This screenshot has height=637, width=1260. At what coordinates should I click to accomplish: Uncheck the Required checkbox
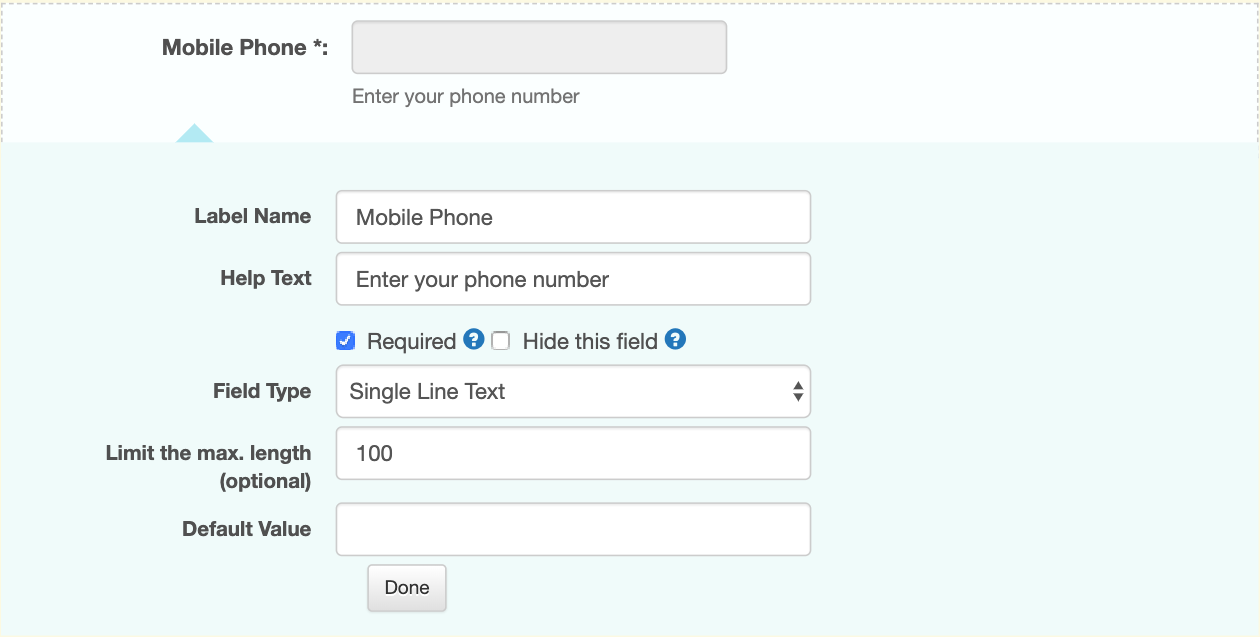tap(345, 341)
